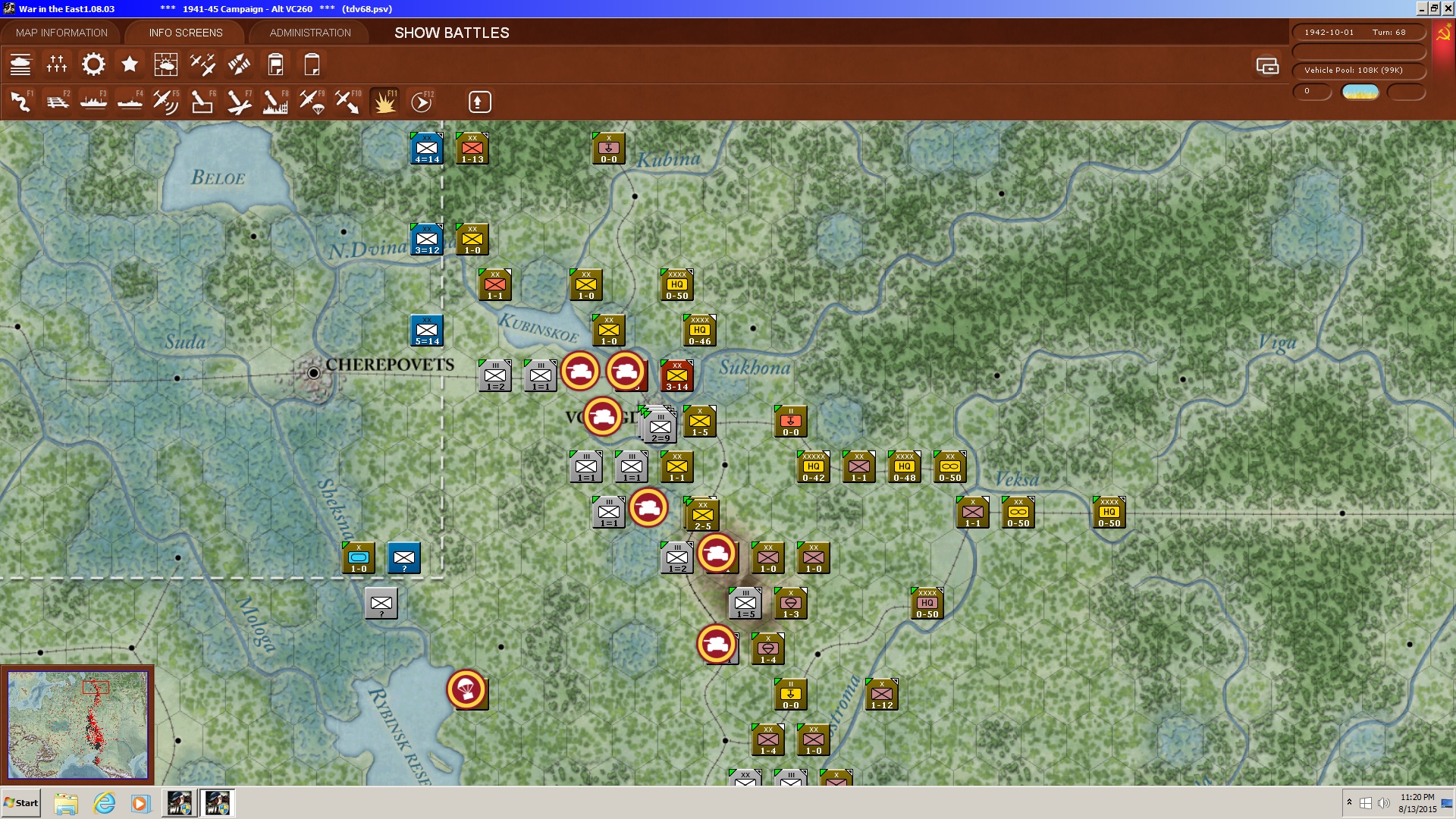This screenshot has height=819, width=1456.
Task: Select F10 Air transfer mode
Action: coord(348,102)
